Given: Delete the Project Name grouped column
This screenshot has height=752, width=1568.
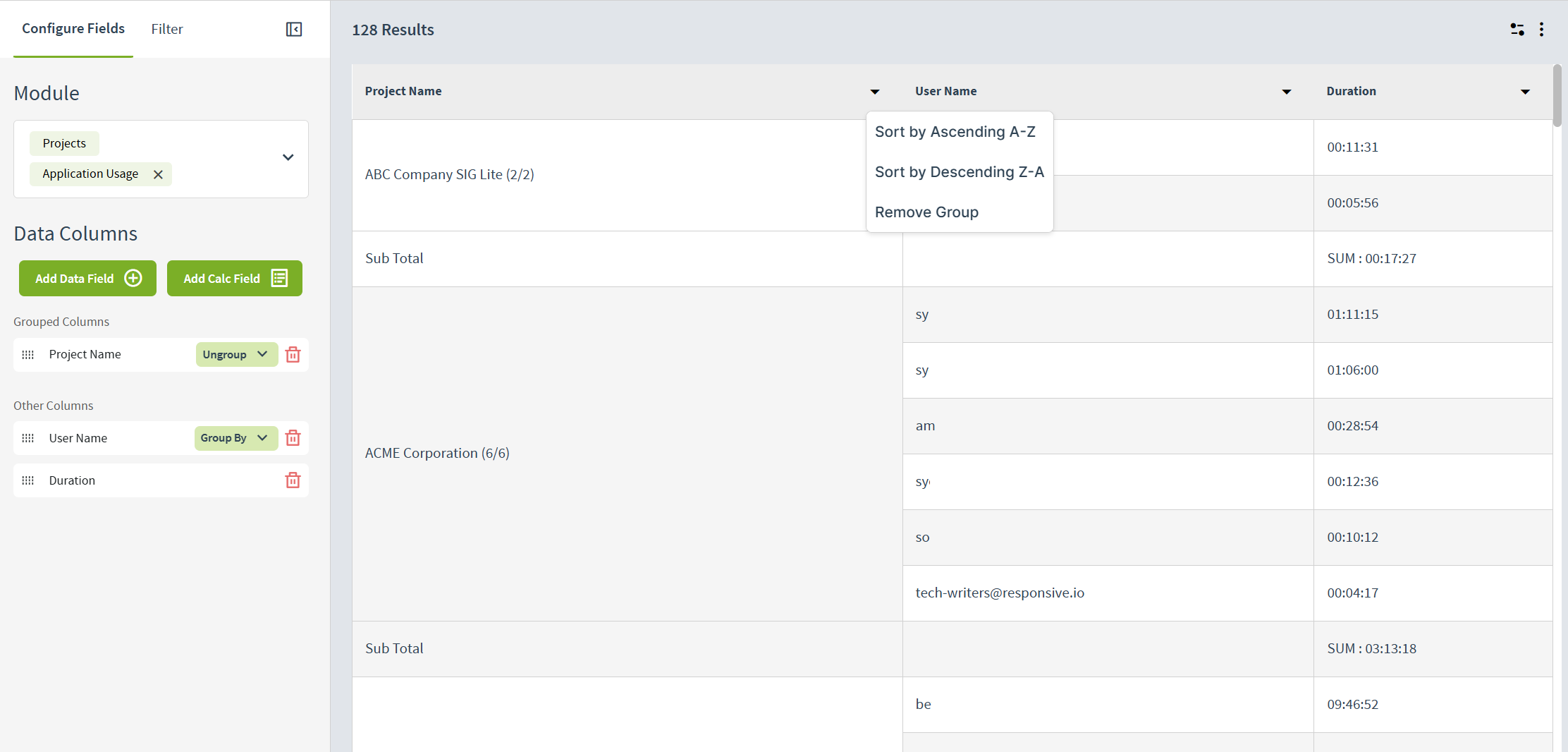Looking at the screenshot, I should [293, 354].
